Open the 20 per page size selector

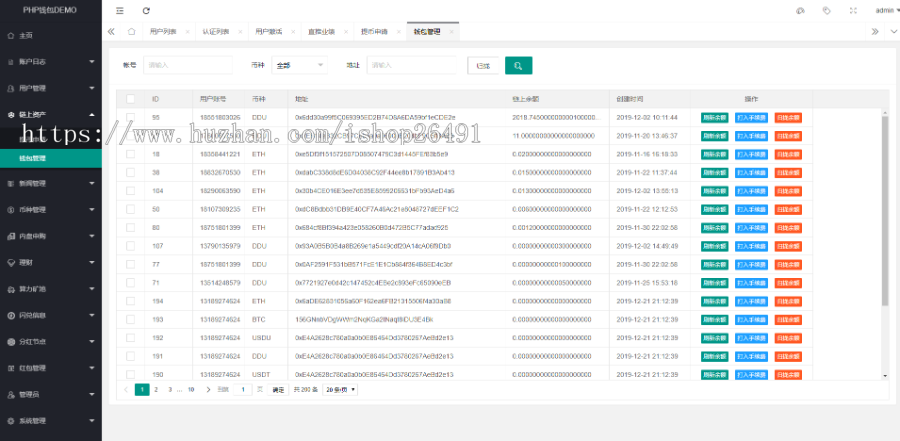pyautogui.click(x=340, y=389)
